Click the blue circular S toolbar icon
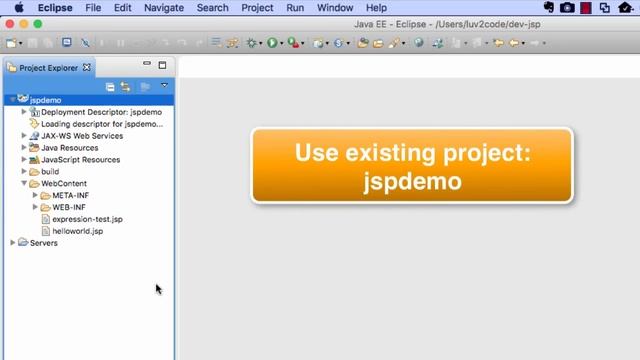Image resolution: width=640 pixels, height=360 pixels. click(338, 43)
